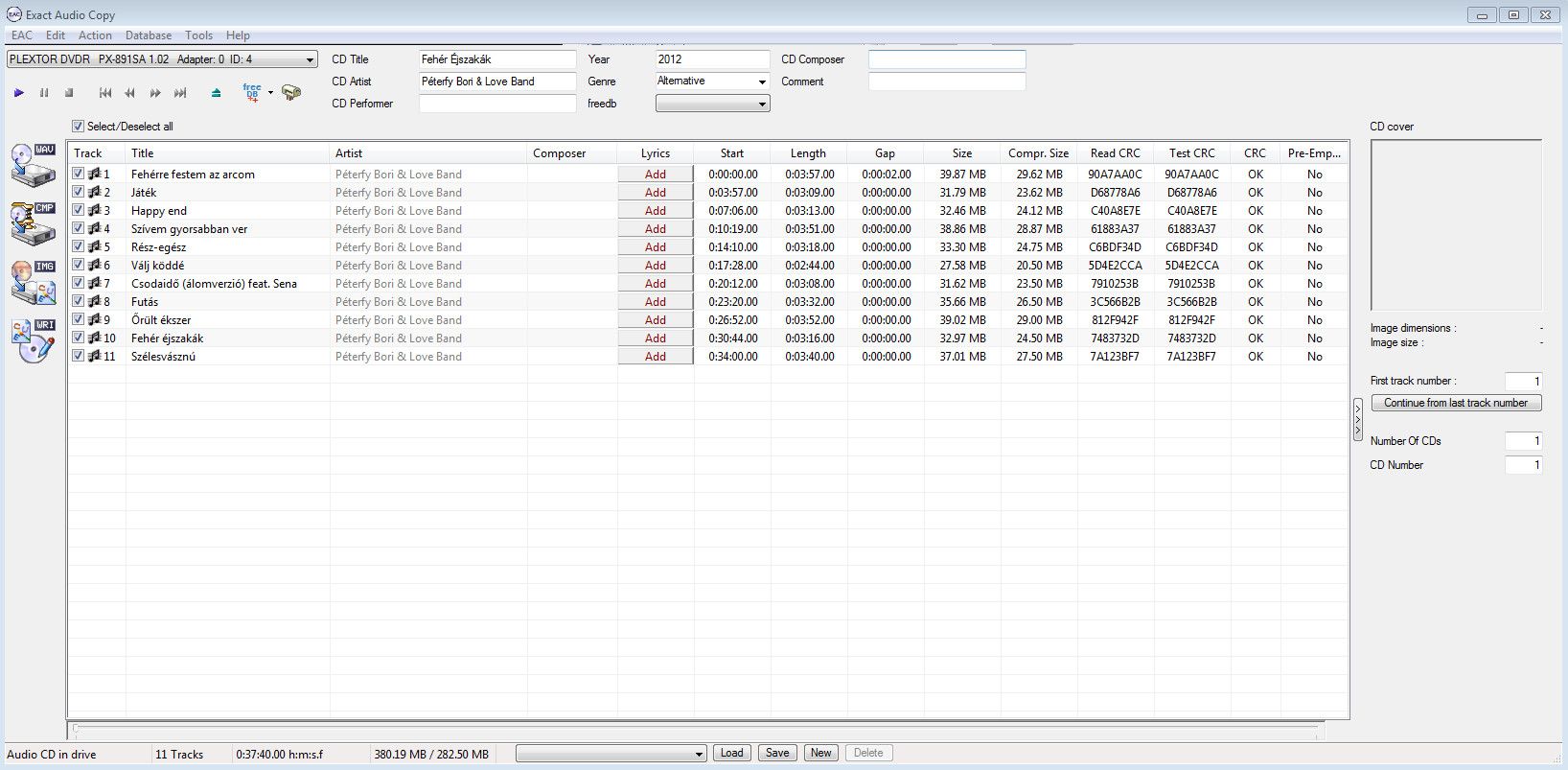Add lyrics for track 9 Őrült ékszer
Image resolution: width=1568 pixels, height=770 pixels.
[x=656, y=319]
